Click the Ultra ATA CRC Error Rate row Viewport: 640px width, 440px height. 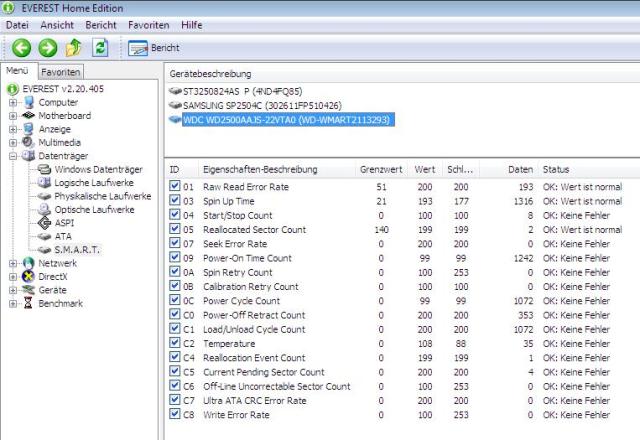click(402, 400)
